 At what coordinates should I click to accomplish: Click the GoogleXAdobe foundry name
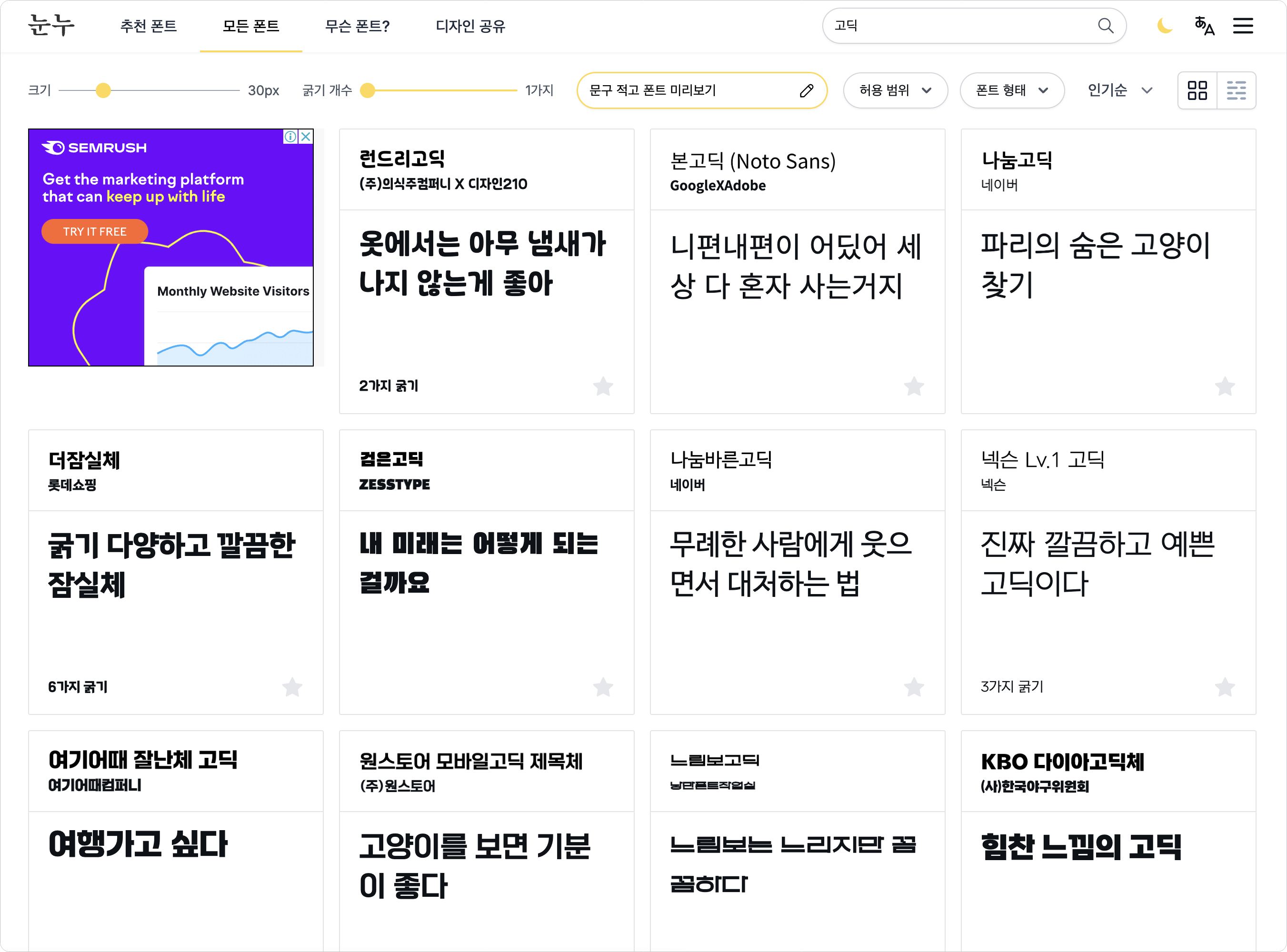718,186
